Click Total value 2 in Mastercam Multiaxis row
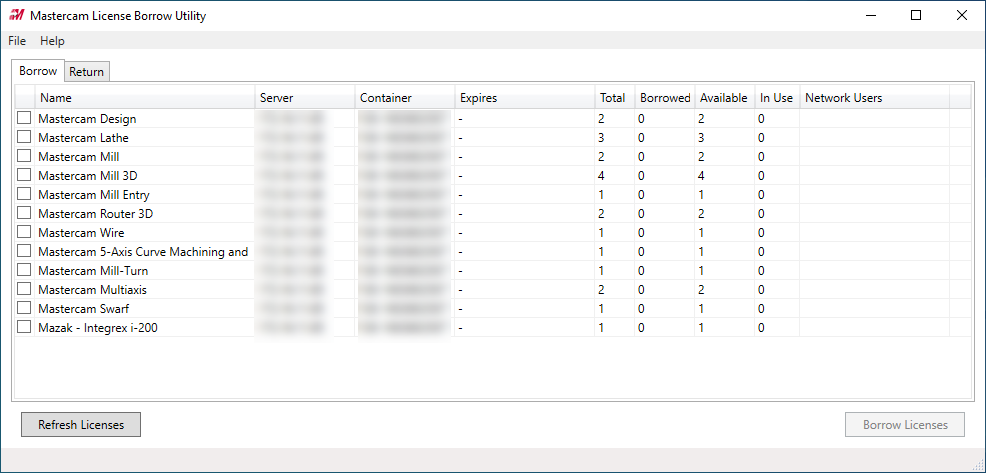This screenshot has width=986, height=473. (x=601, y=289)
